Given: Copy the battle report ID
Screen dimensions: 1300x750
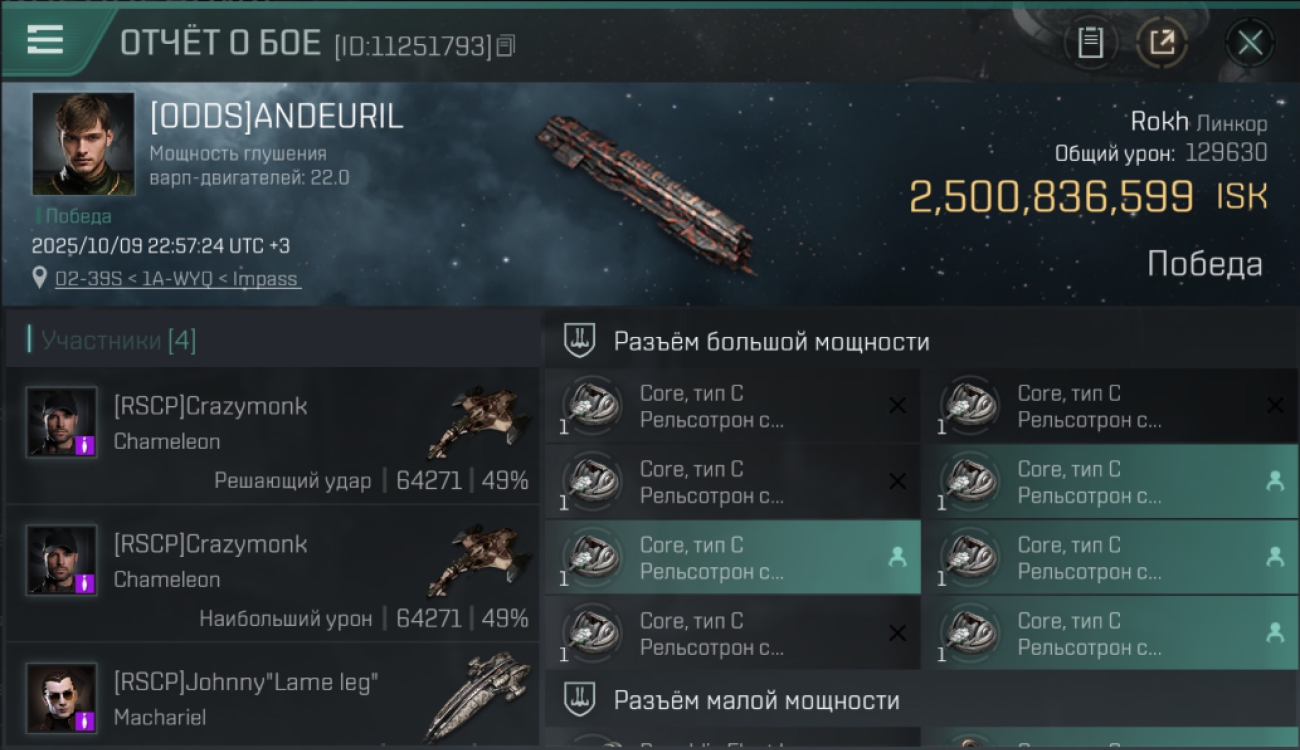Looking at the screenshot, I should 506,46.
